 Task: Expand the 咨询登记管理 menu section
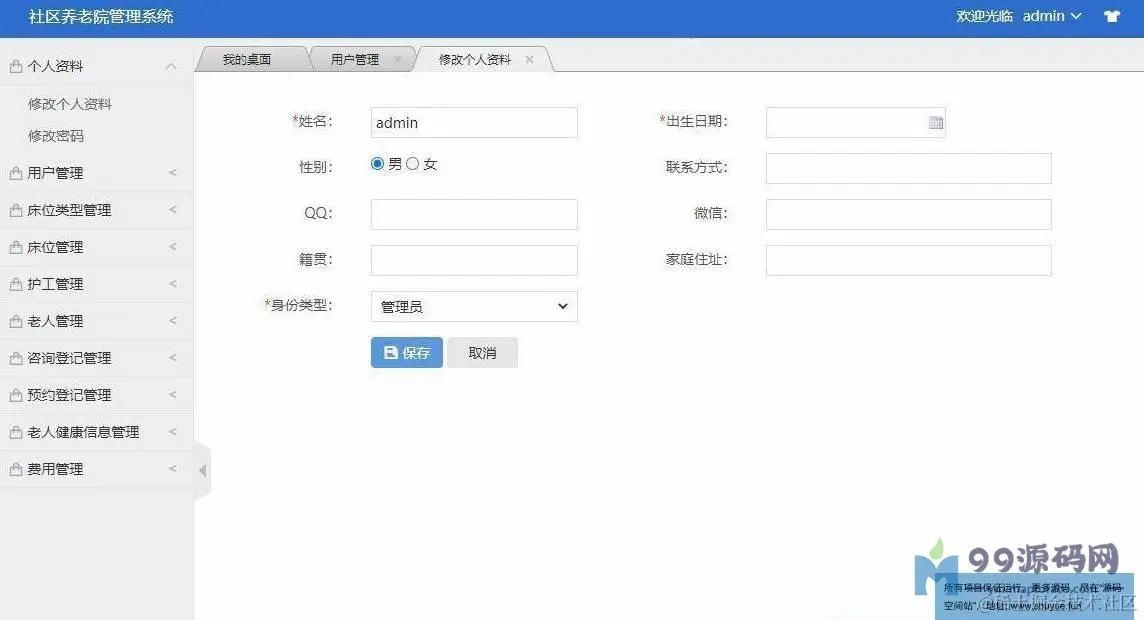[x=173, y=357]
